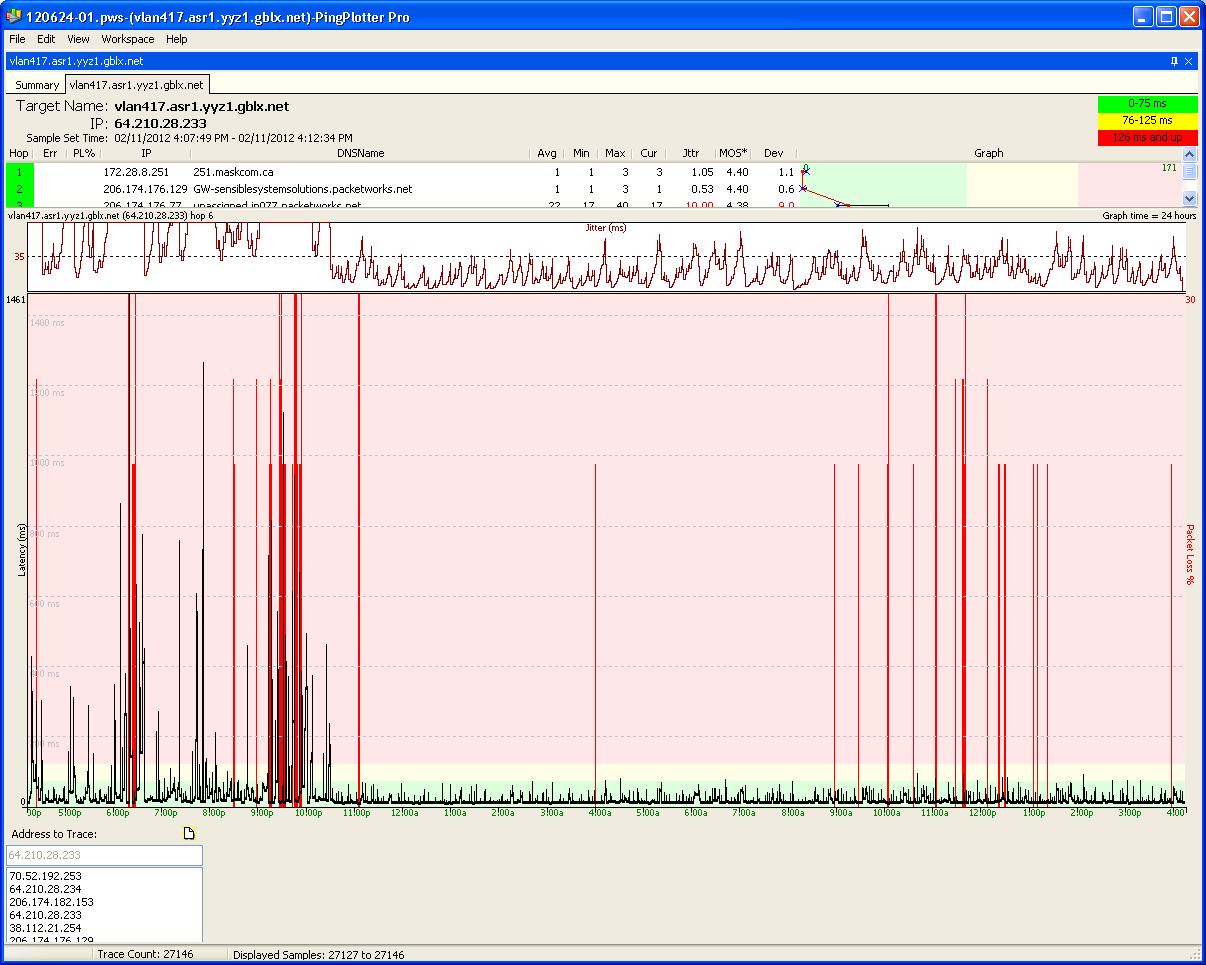The height and width of the screenshot is (965, 1206).
Task: Click the PL% column header
Action: click(x=84, y=153)
